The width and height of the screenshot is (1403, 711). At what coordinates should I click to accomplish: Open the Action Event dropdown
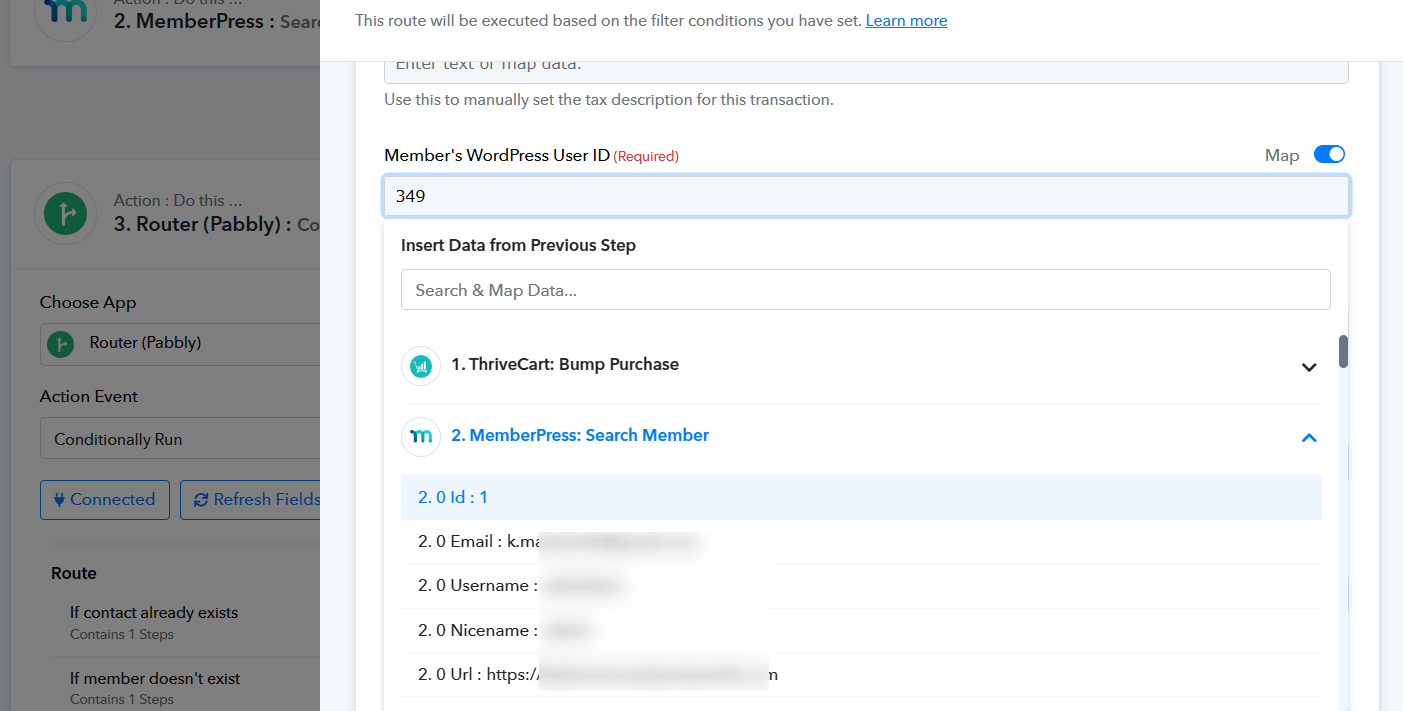180,439
